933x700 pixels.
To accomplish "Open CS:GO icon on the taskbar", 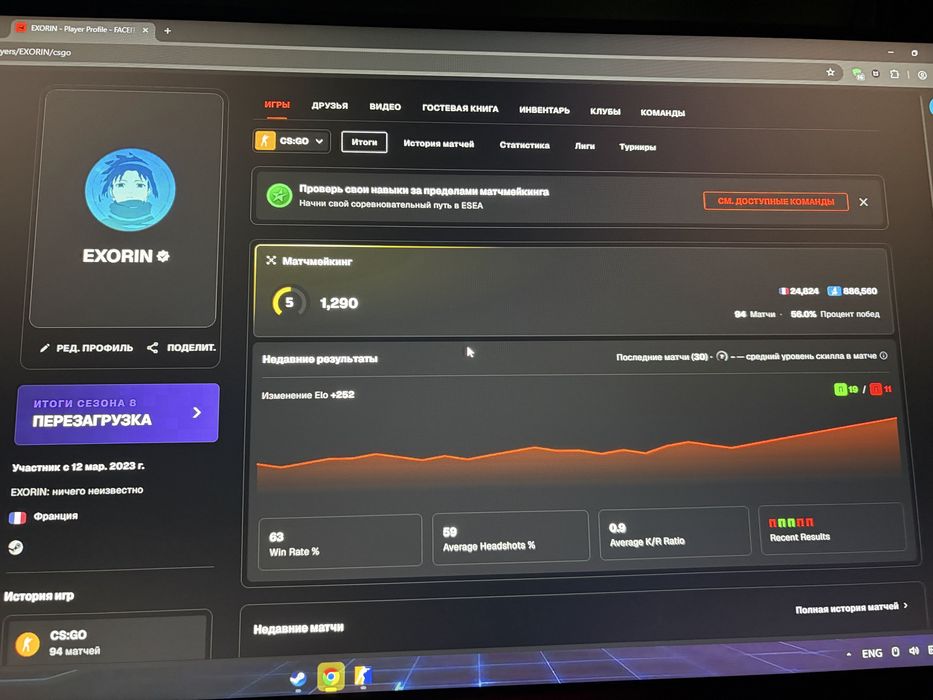I will [363, 676].
